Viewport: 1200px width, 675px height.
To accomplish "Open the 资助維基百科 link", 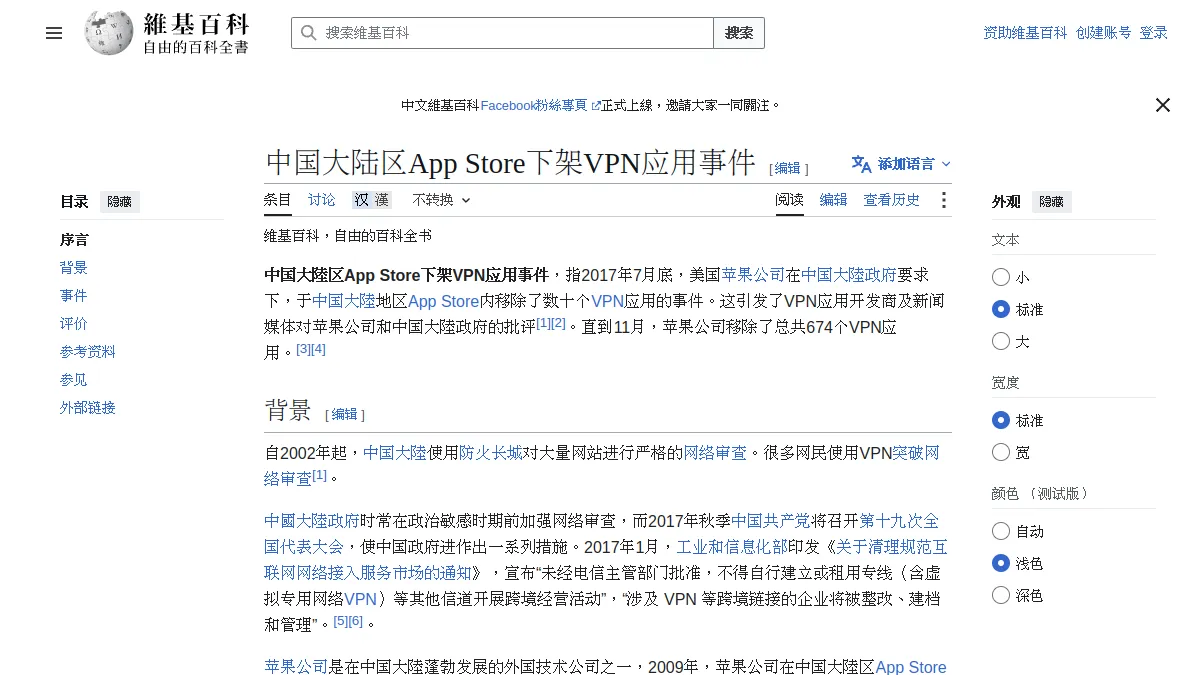I will (1025, 33).
